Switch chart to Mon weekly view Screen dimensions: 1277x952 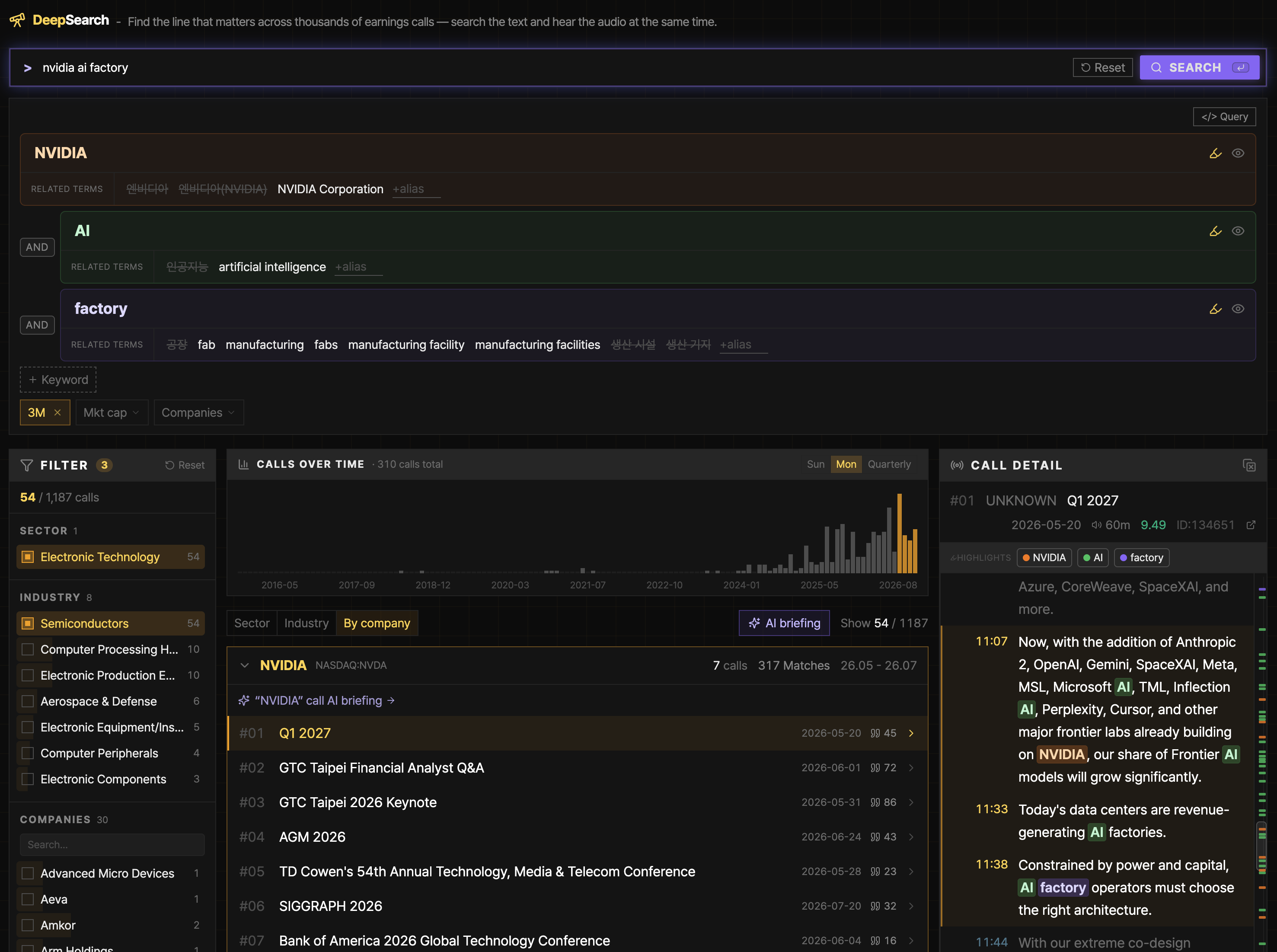[x=846, y=464]
